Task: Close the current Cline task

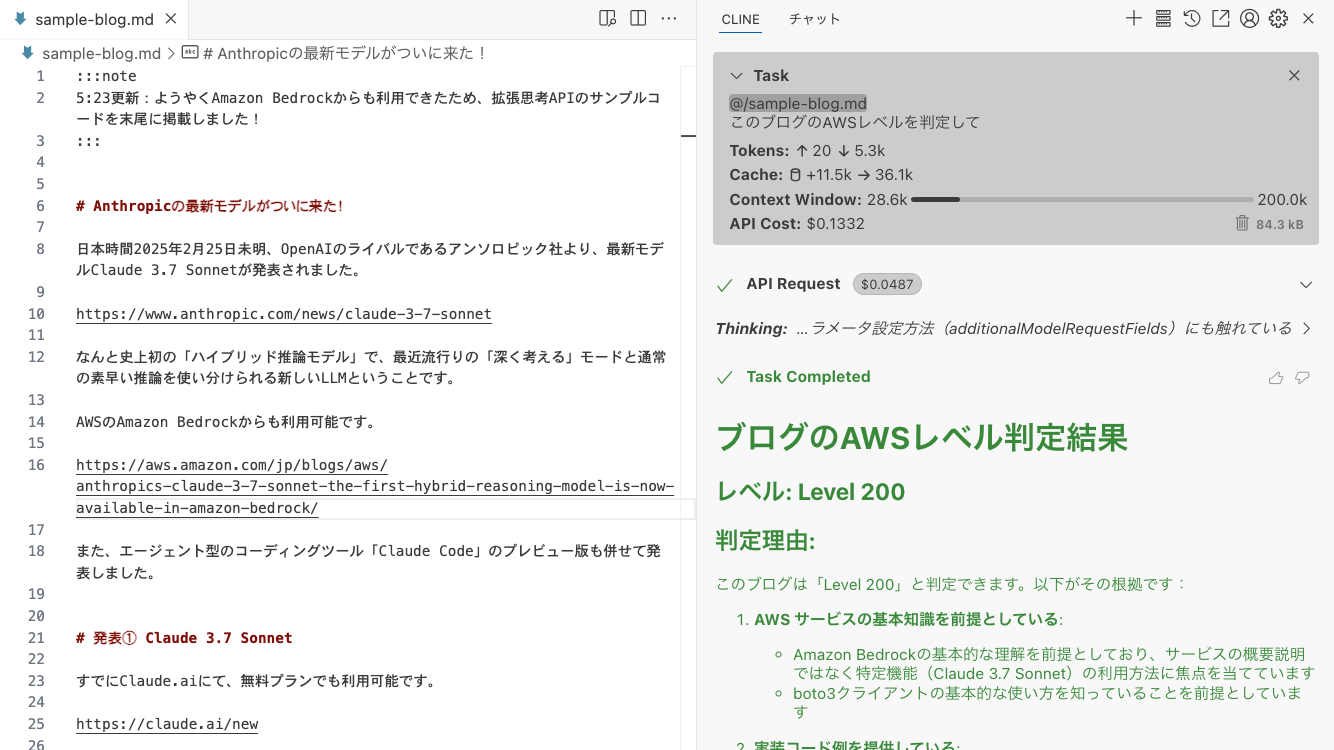Action: point(1294,76)
